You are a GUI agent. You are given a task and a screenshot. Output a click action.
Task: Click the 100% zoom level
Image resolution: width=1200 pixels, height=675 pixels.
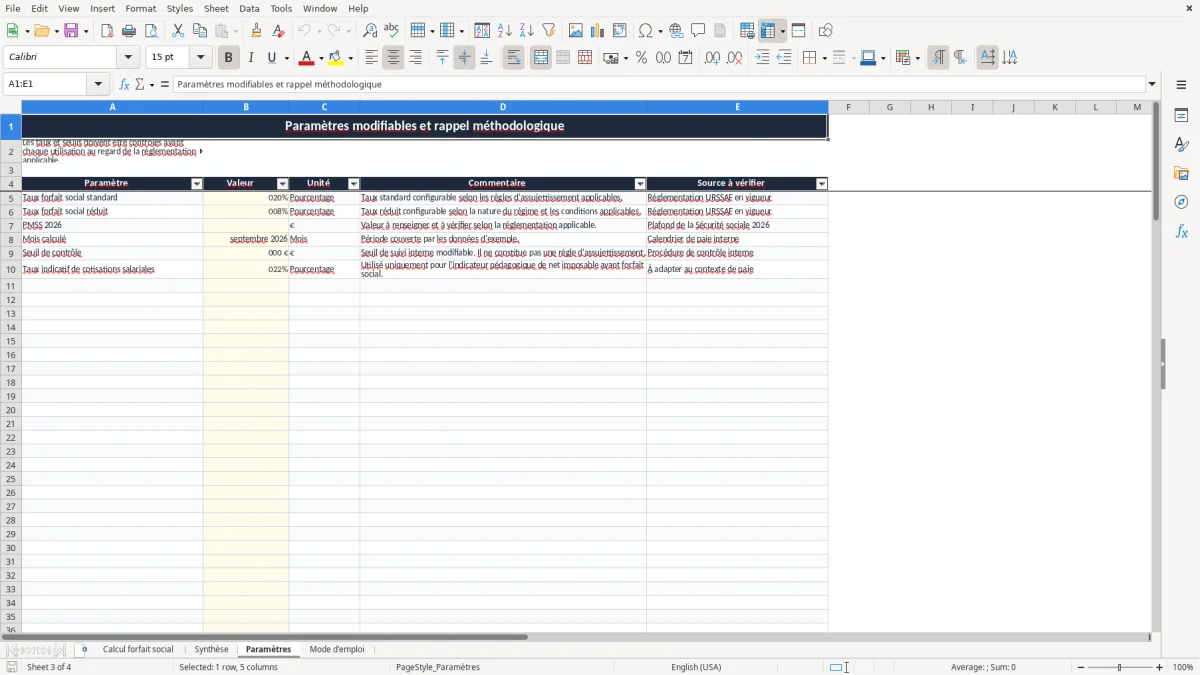click(x=1183, y=667)
